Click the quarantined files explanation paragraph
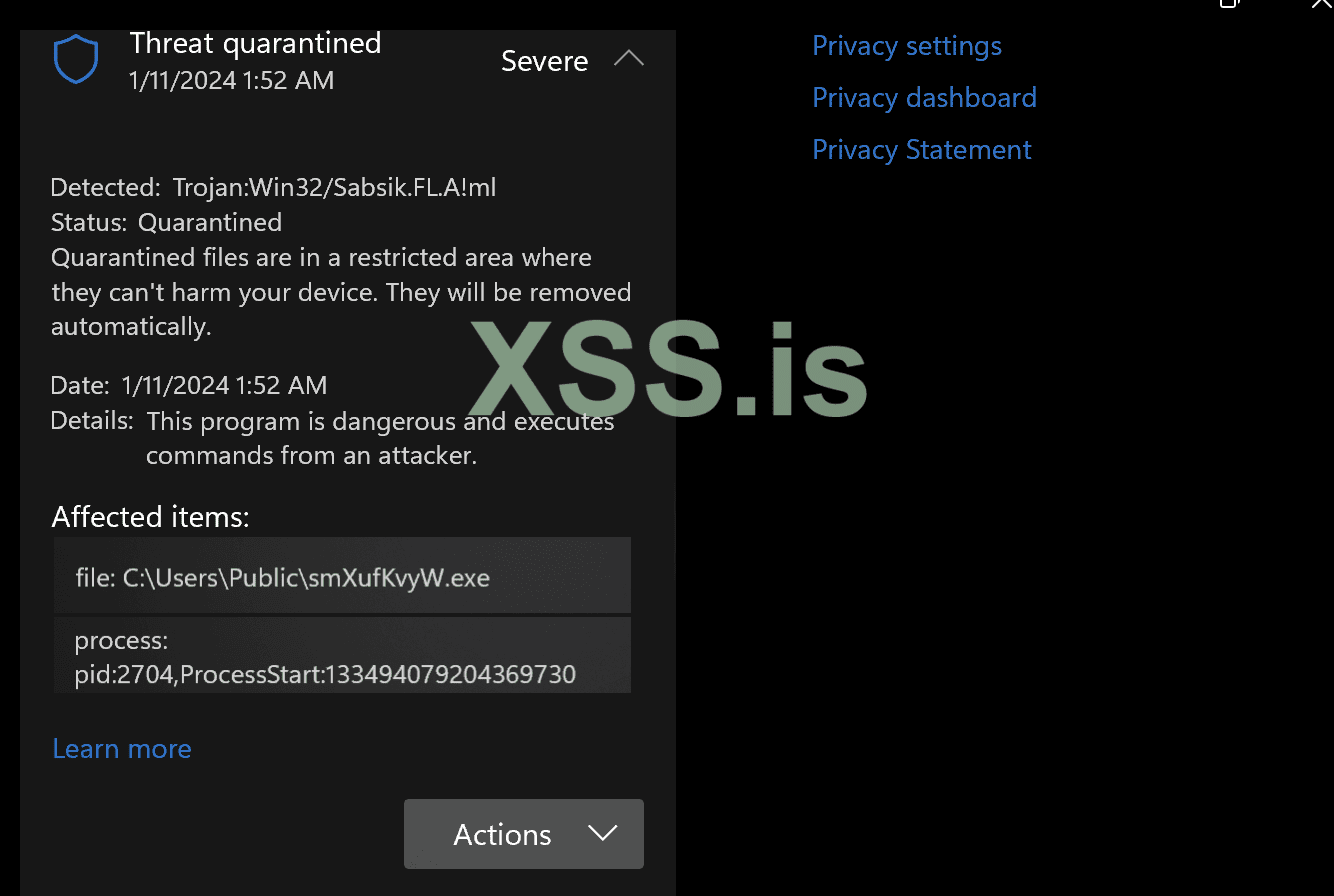 click(341, 292)
